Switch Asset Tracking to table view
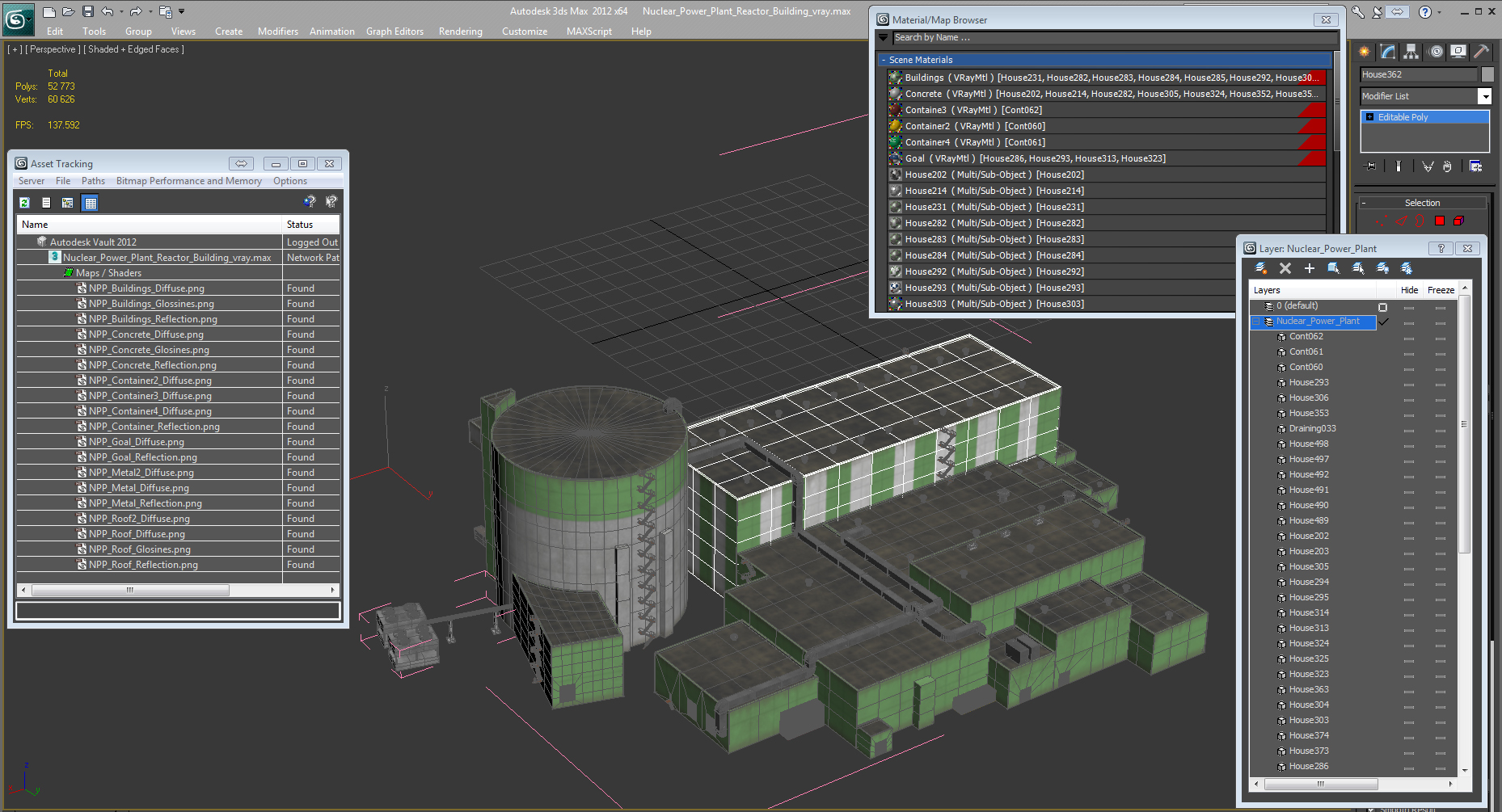 click(x=91, y=203)
